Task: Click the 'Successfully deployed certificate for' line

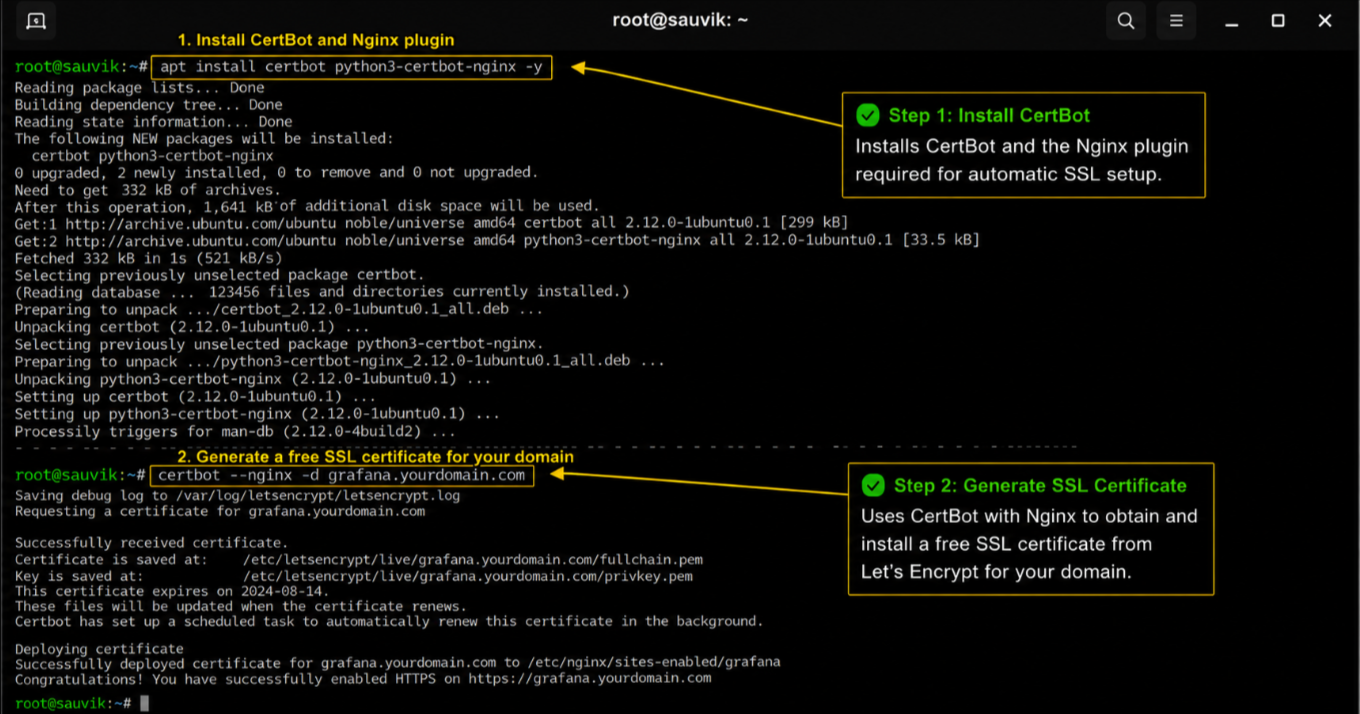Action: pyautogui.click(x=398, y=663)
